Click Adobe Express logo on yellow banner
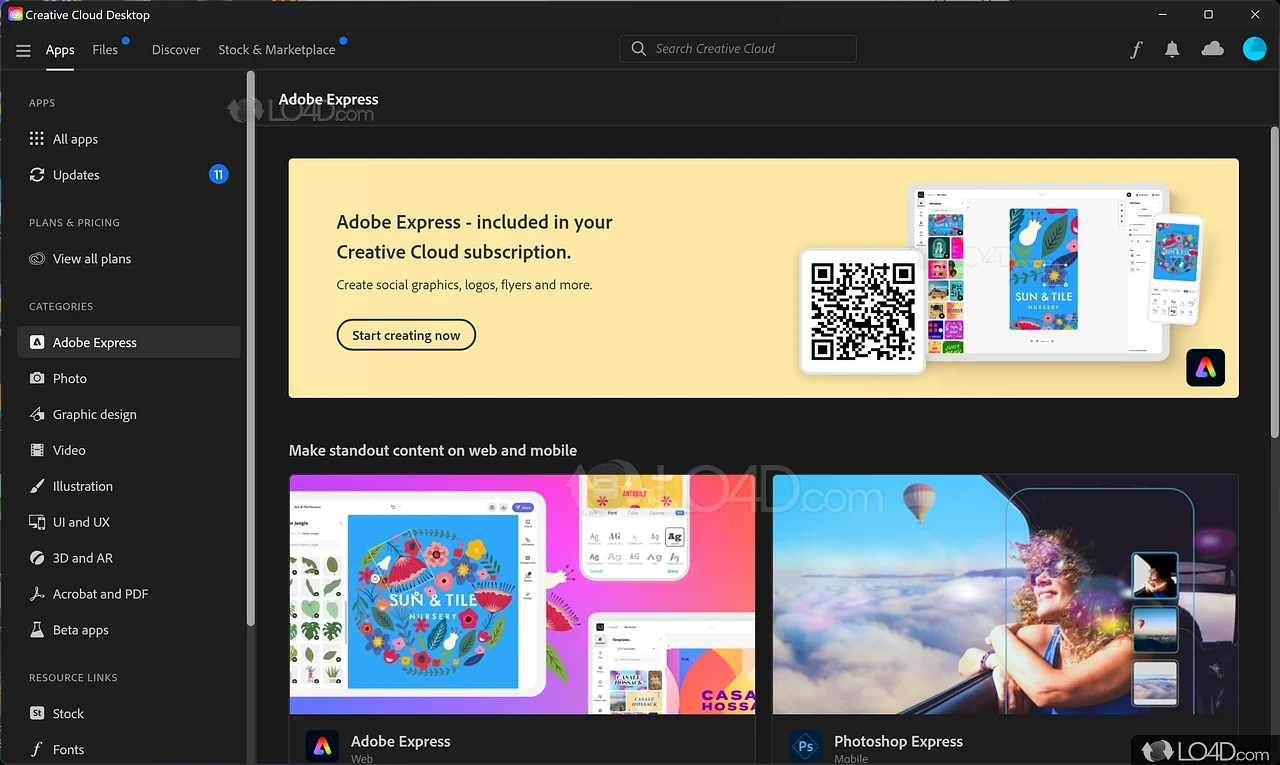The width and height of the screenshot is (1280, 765). pyautogui.click(x=1205, y=368)
